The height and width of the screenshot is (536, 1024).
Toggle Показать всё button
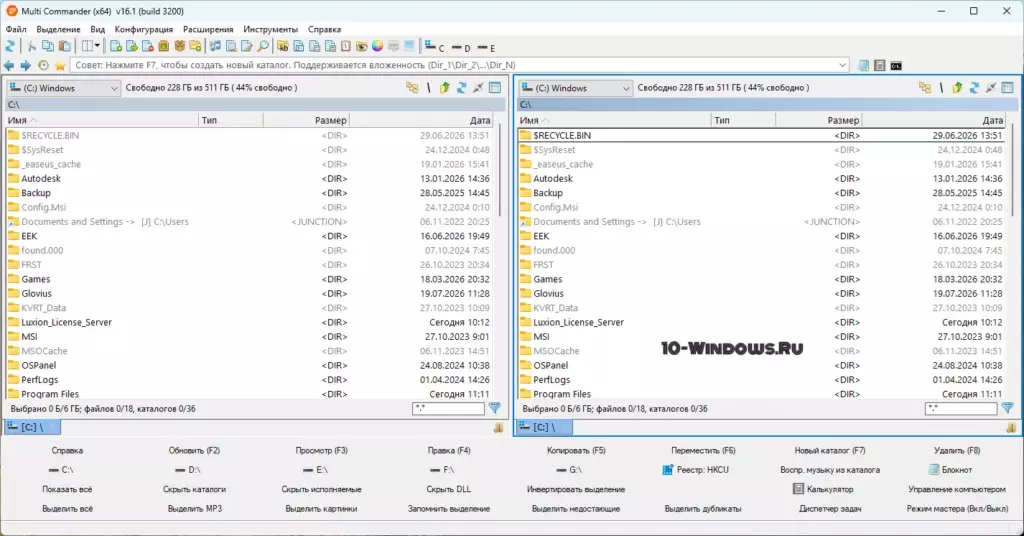click(67, 489)
